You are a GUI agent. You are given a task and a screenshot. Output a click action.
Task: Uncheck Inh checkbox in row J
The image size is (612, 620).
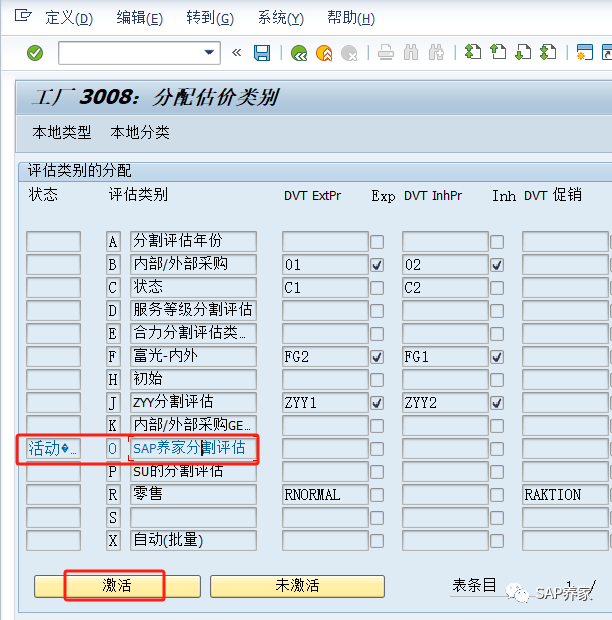tap(497, 403)
